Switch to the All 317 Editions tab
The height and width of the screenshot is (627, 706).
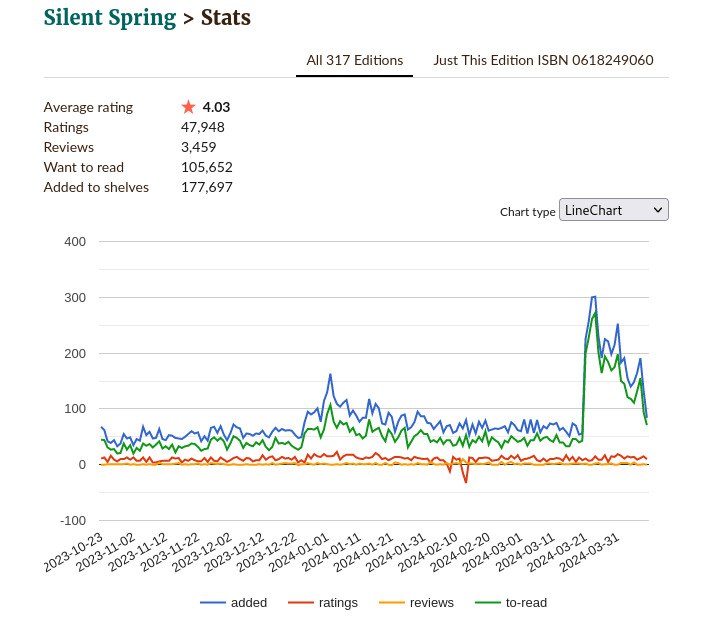coord(354,60)
